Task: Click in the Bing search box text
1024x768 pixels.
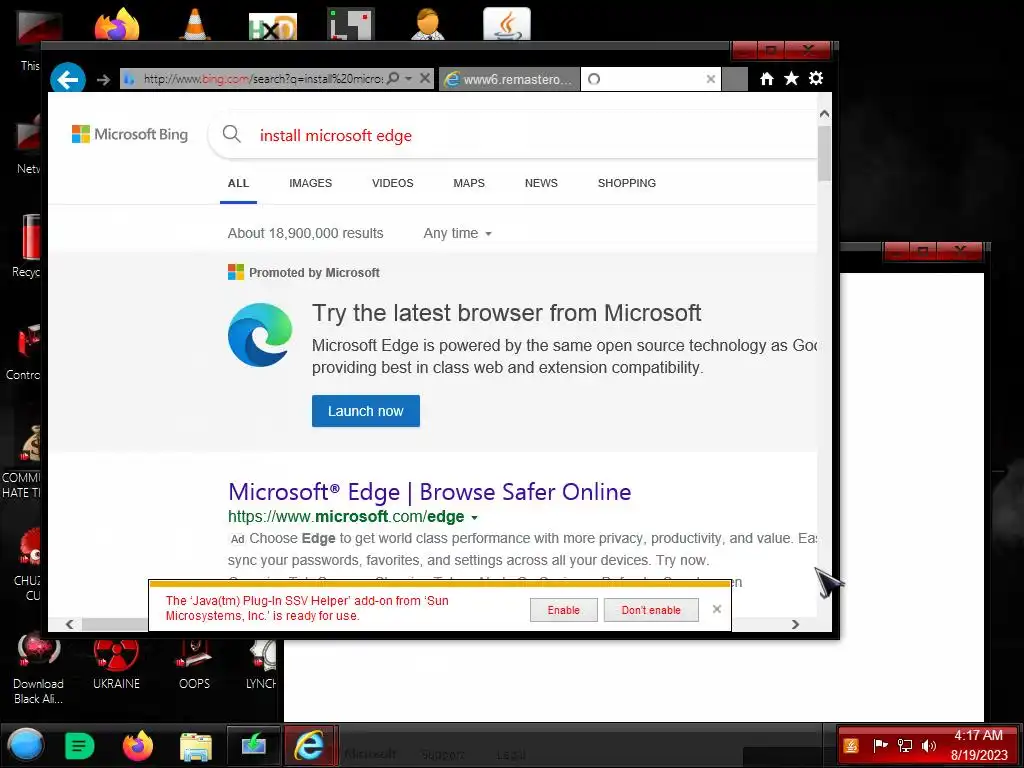Action: click(336, 136)
